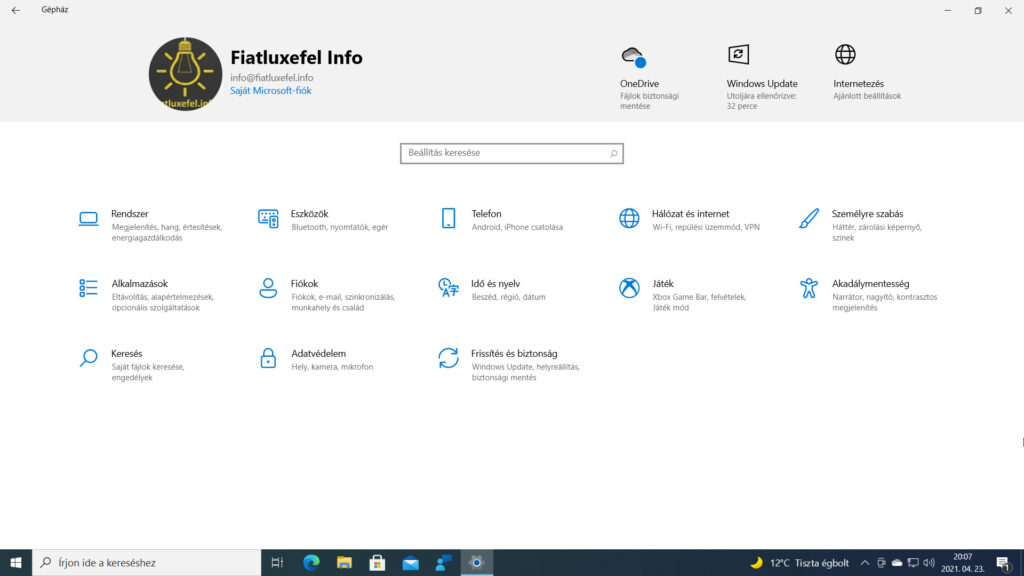Click the back arrow in title bar
The height and width of the screenshot is (576, 1024).
16,10
